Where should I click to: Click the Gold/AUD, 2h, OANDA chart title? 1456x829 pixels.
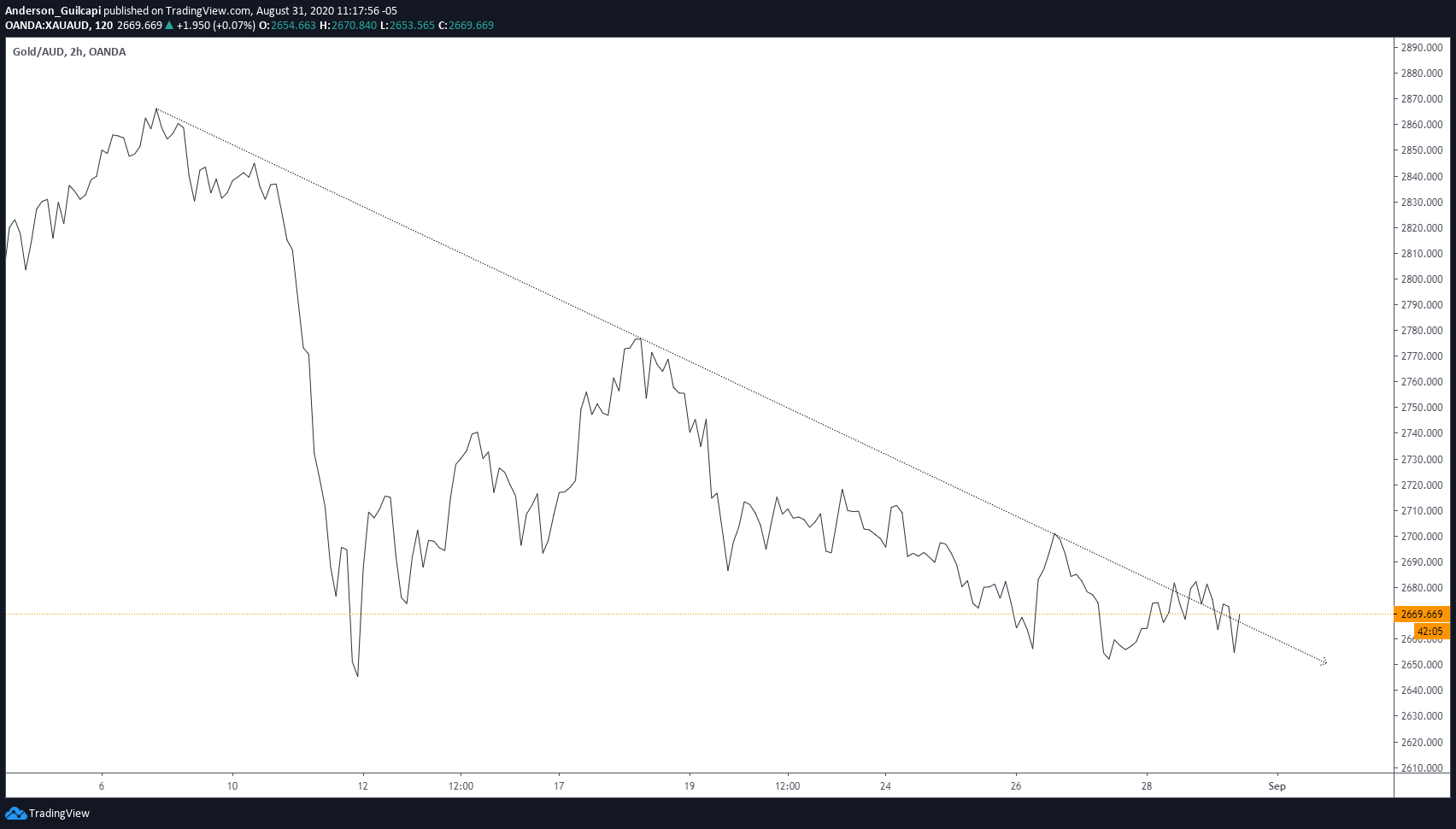(69, 51)
